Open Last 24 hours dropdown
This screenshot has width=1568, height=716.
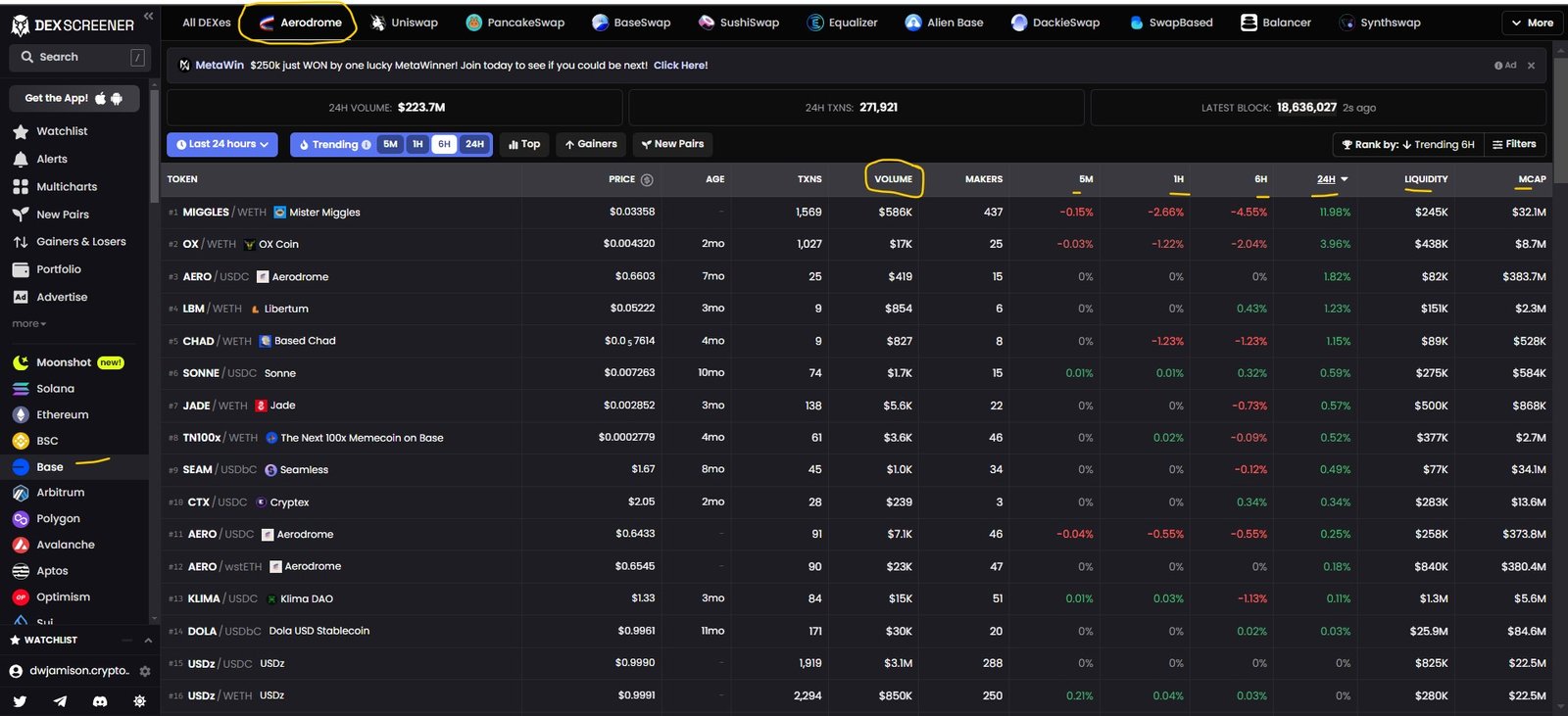pyautogui.click(x=222, y=144)
